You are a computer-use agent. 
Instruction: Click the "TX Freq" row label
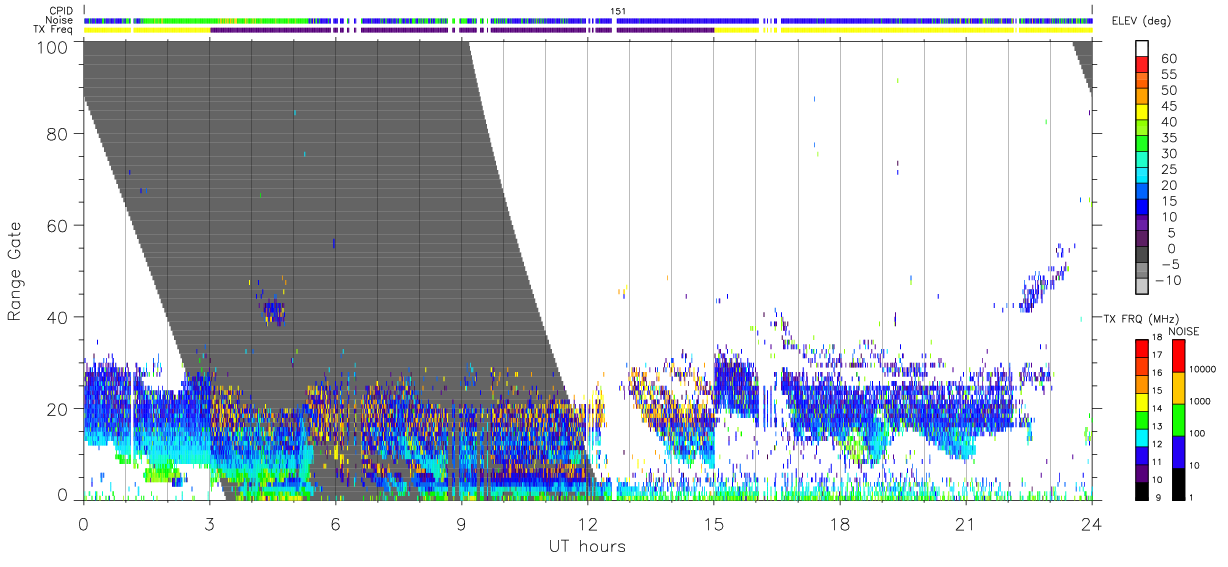click(54, 29)
